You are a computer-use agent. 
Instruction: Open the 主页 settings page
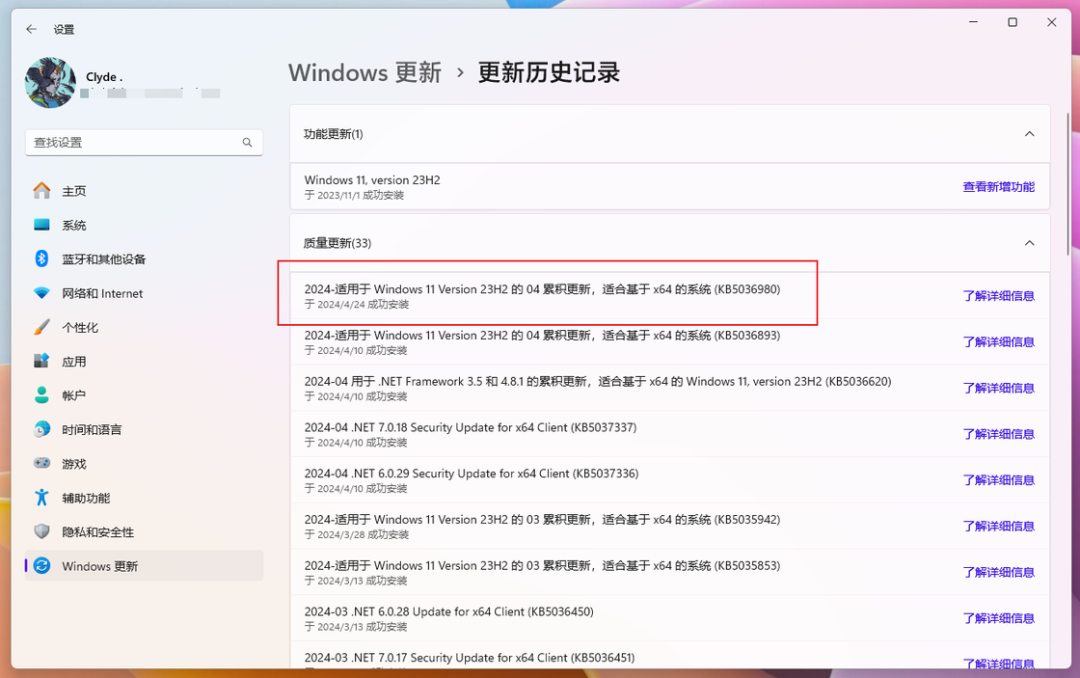[144, 191]
